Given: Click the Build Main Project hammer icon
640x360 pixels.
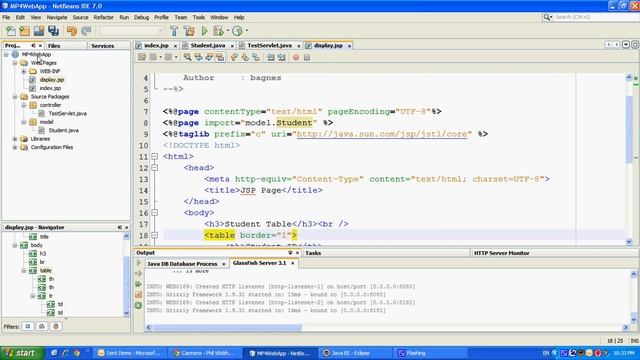Looking at the screenshot, I should click(174, 31).
